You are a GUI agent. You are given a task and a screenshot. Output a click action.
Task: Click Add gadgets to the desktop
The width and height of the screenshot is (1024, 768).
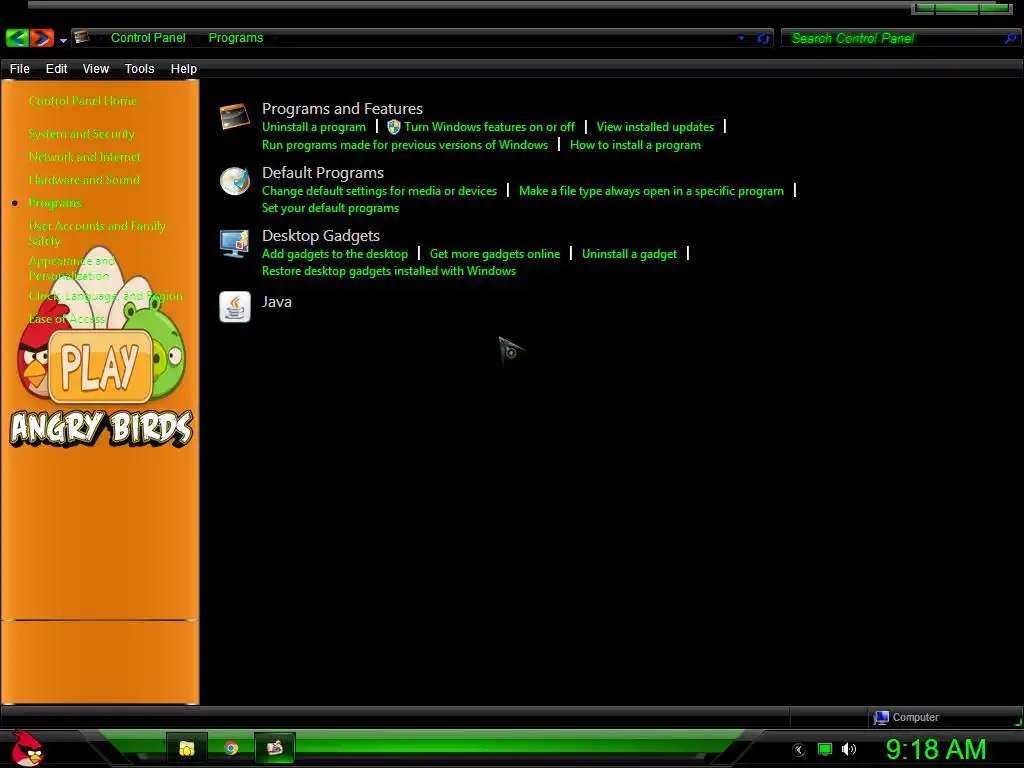[x=335, y=253]
